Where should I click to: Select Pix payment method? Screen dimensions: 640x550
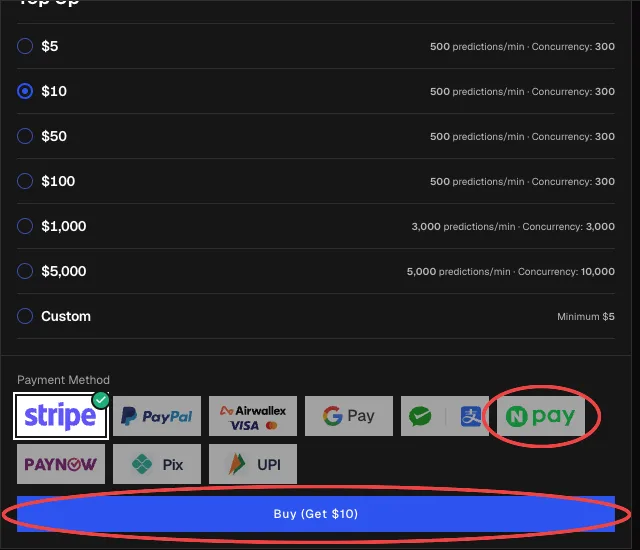pyautogui.click(x=157, y=464)
